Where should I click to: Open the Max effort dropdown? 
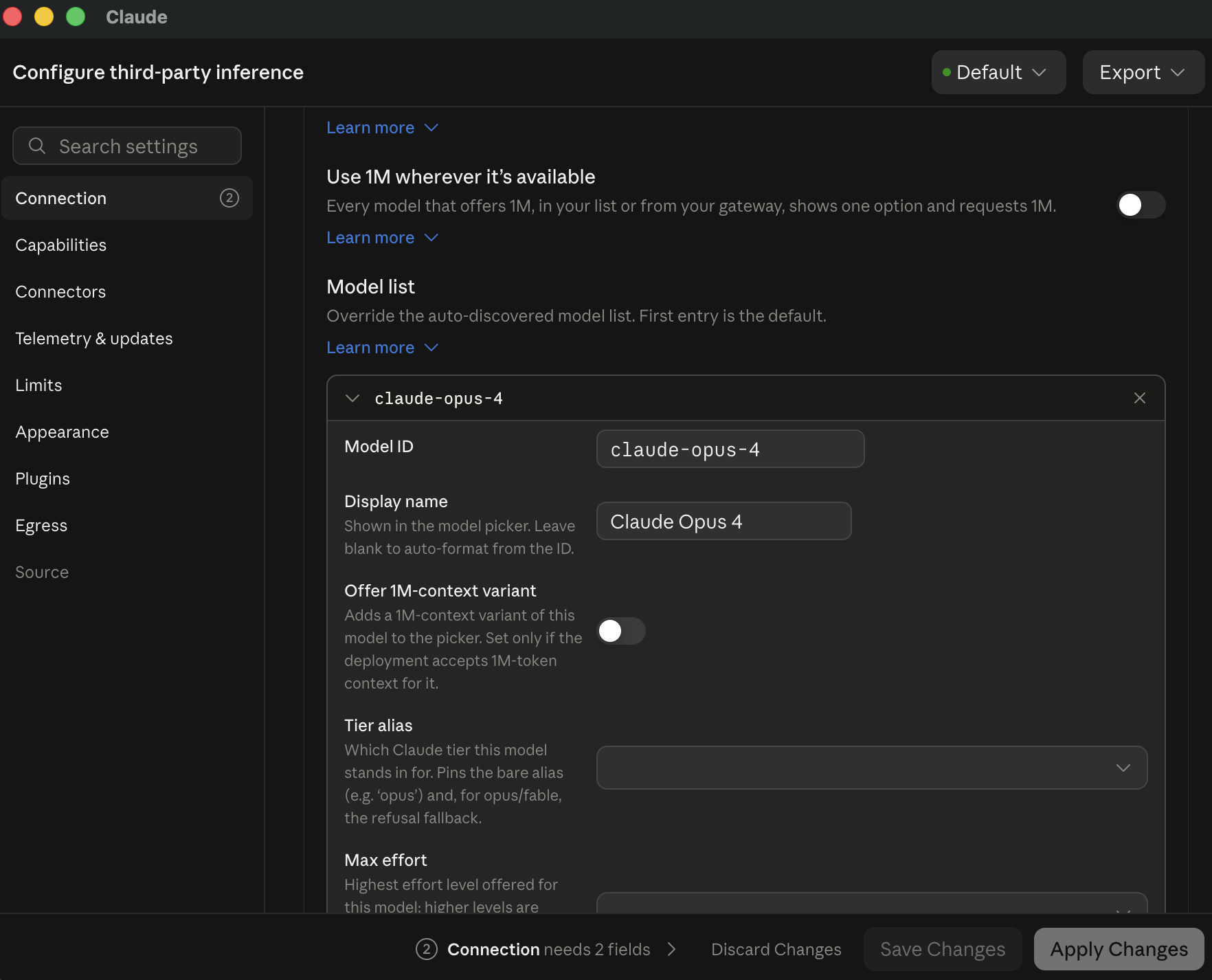[x=872, y=903]
